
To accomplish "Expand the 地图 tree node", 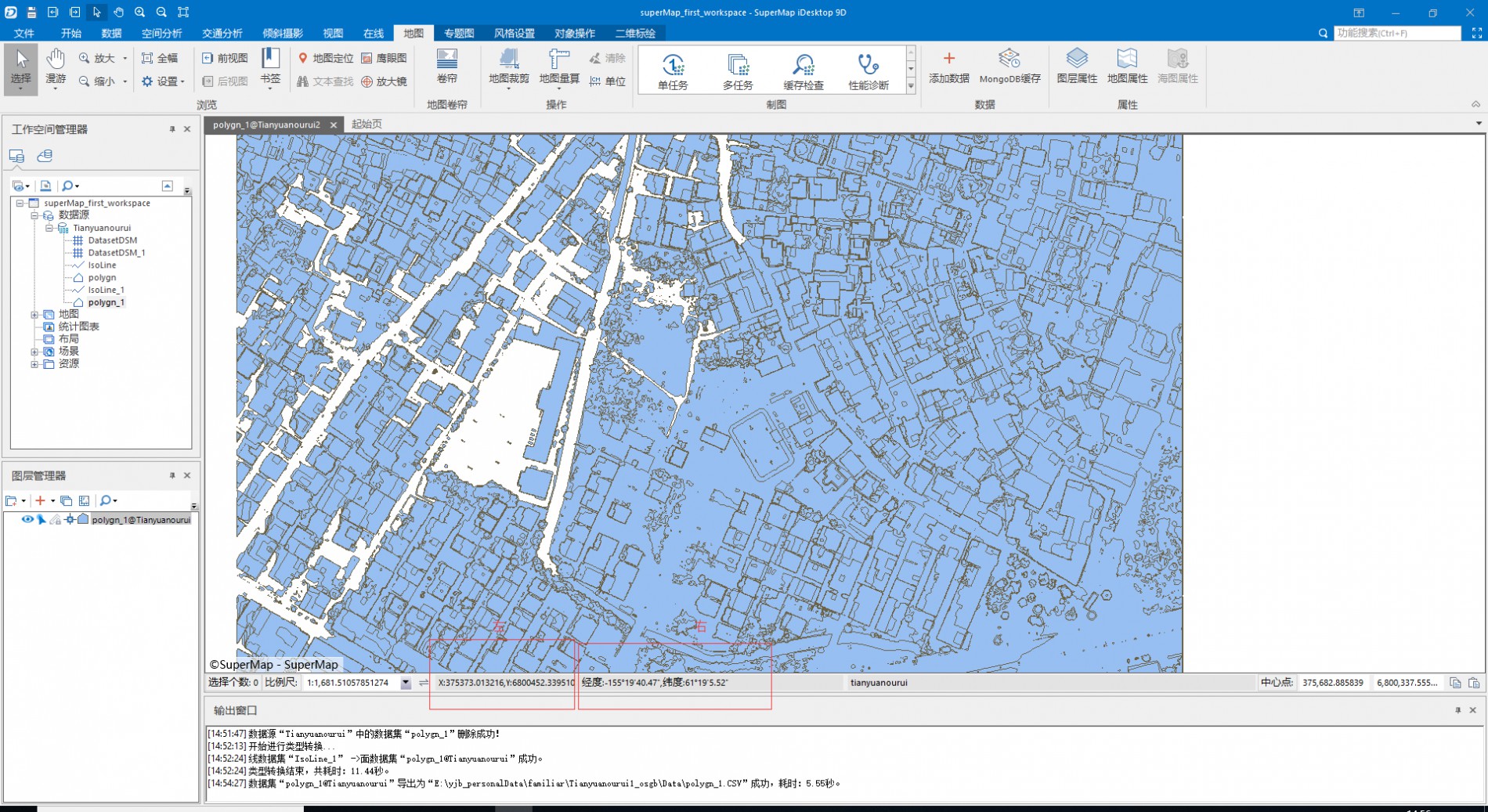I will (34, 315).
